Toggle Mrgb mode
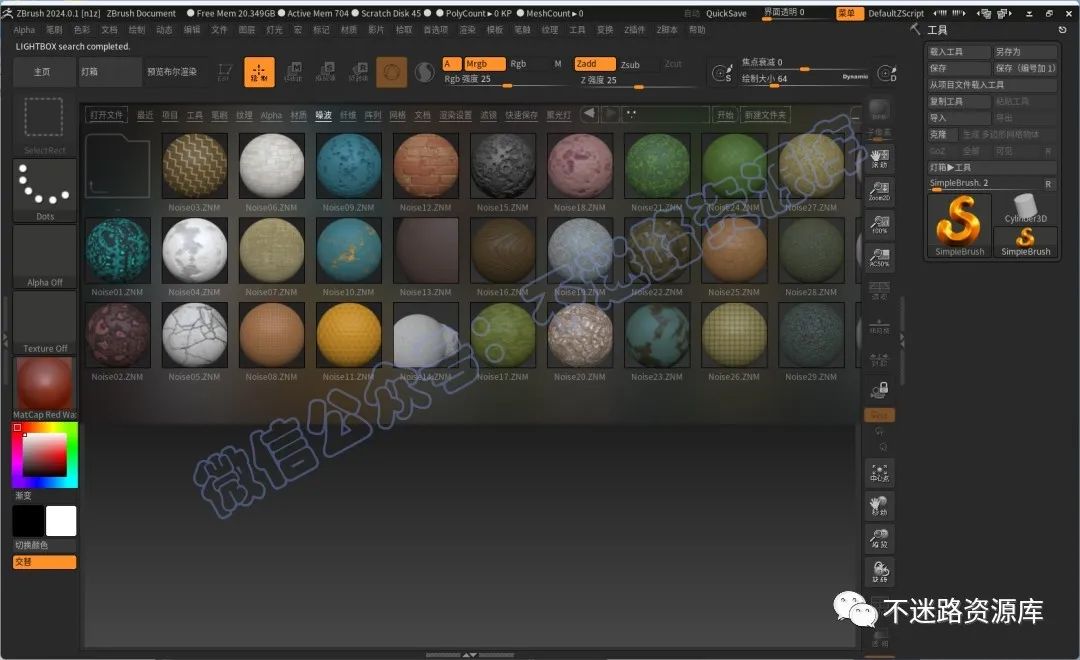 (484, 64)
